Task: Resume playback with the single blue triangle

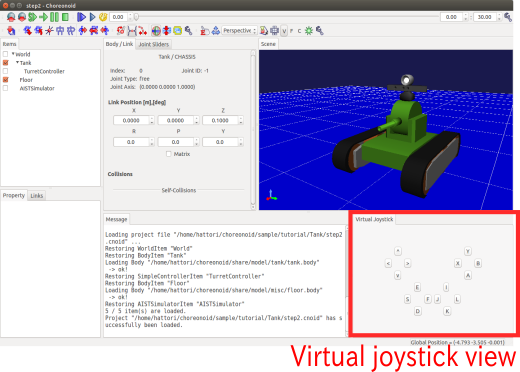Action: [93, 17]
